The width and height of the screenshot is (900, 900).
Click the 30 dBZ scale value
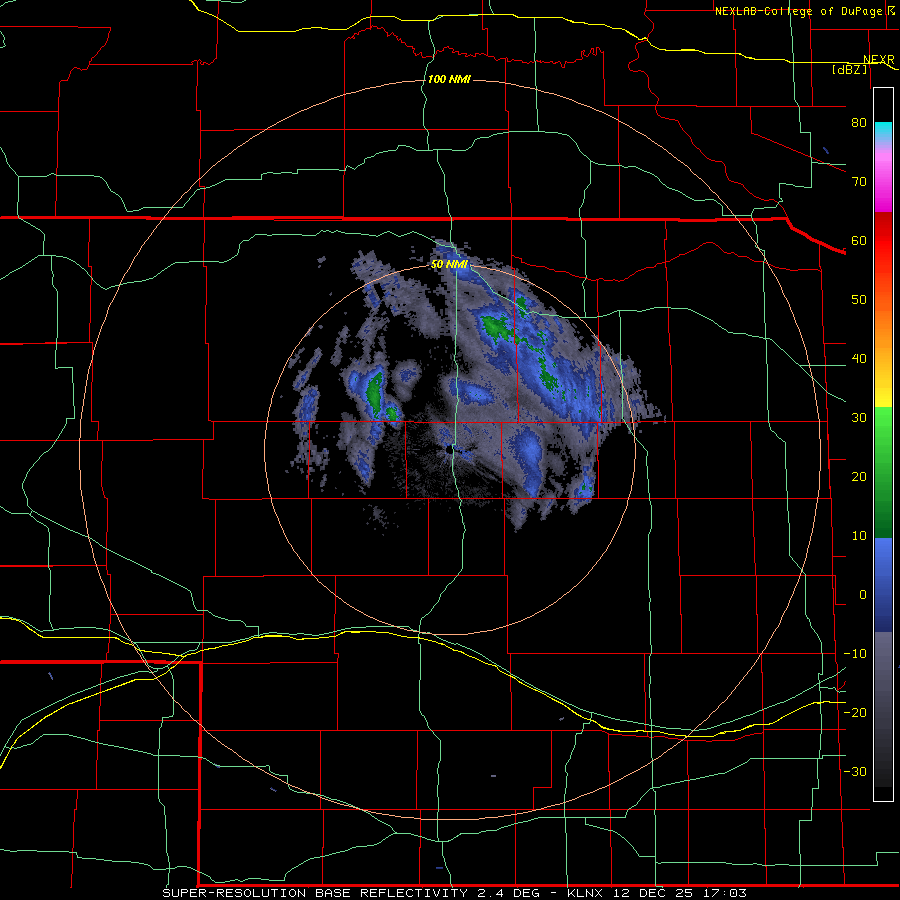(x=859, y=417)
